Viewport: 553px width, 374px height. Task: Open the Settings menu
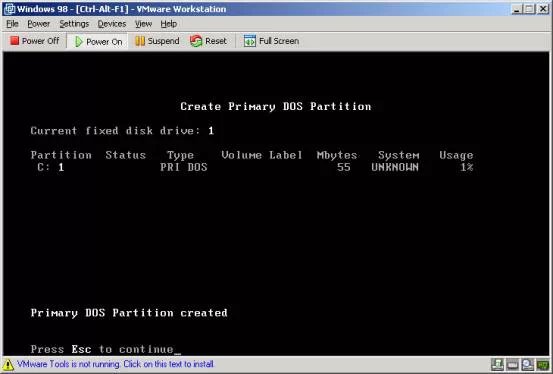pyautogui.click(x=74, y=24)
